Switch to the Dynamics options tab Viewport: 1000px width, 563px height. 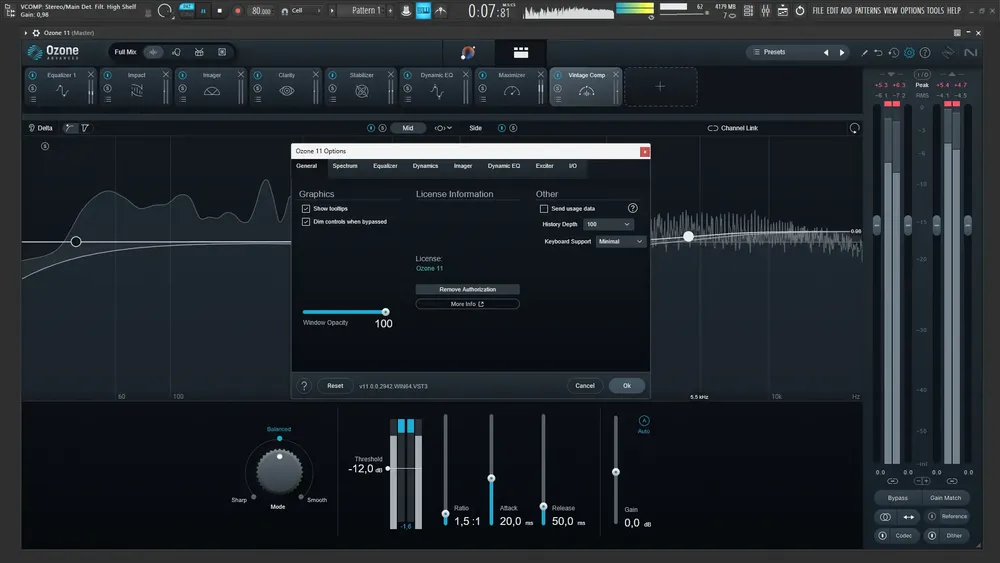(425, 166)
